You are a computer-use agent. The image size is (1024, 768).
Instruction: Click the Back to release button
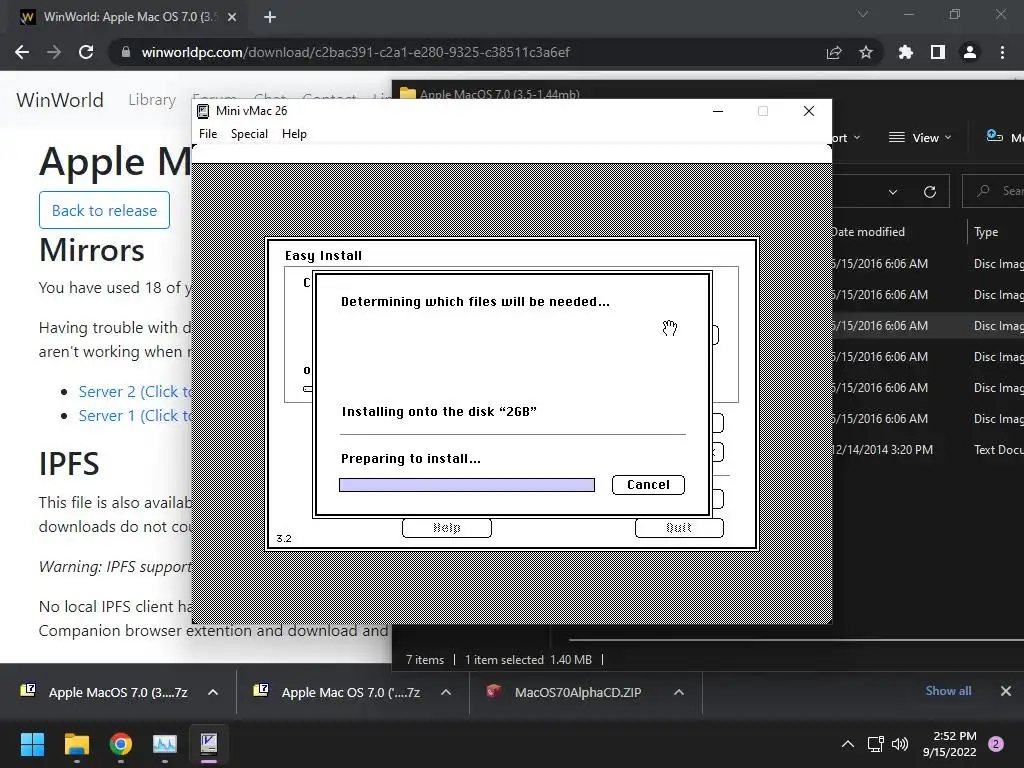click(x=104, y=210)
